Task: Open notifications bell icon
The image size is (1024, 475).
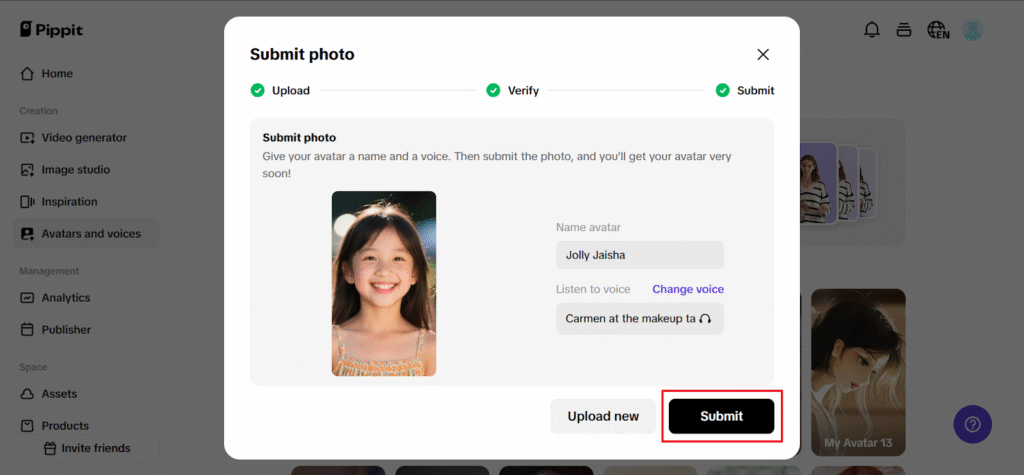Action: pyautogui.click(x=872, y=30)
